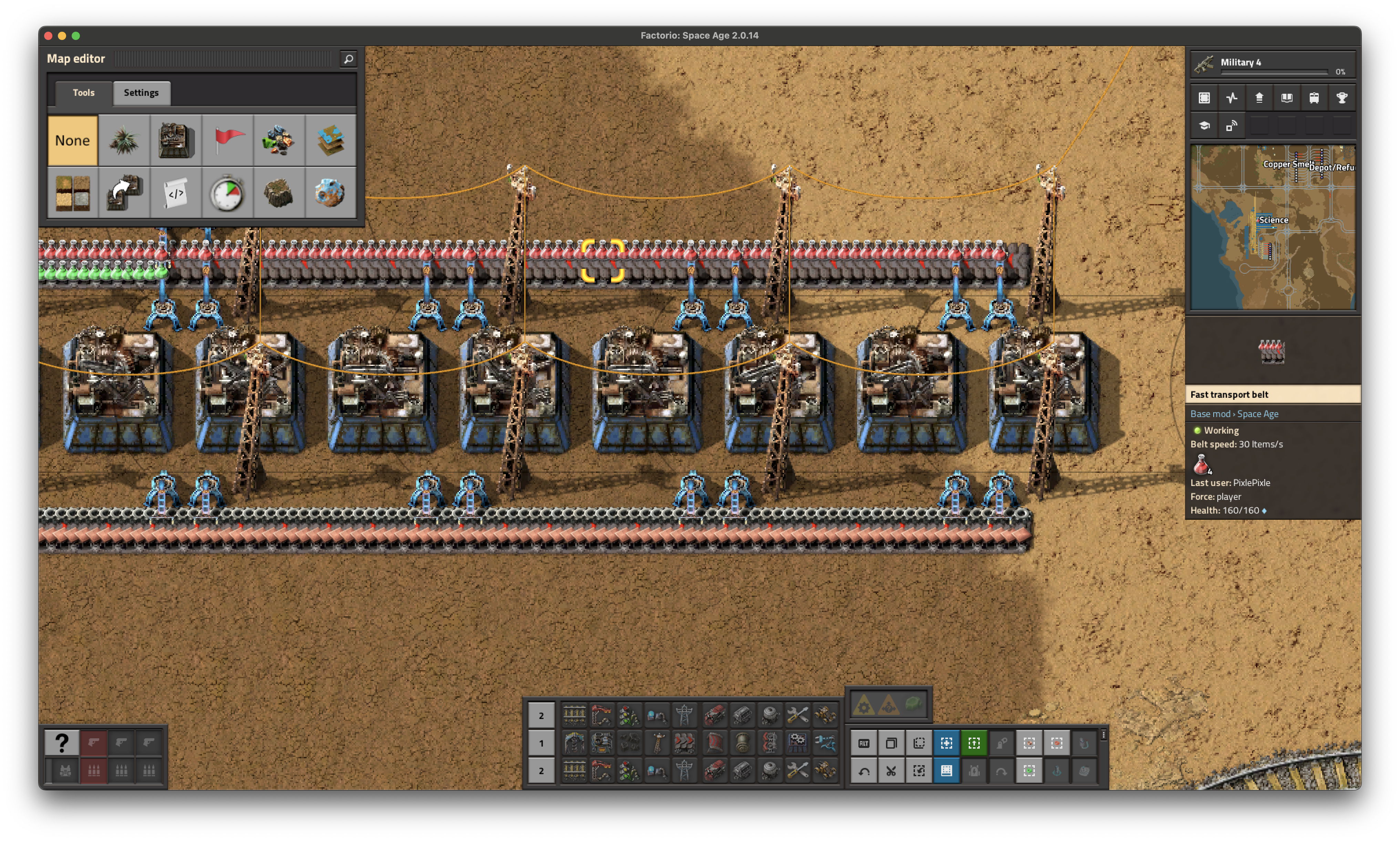
Task: Select the Clone entities tool
Action: click(x=124, y=192)
